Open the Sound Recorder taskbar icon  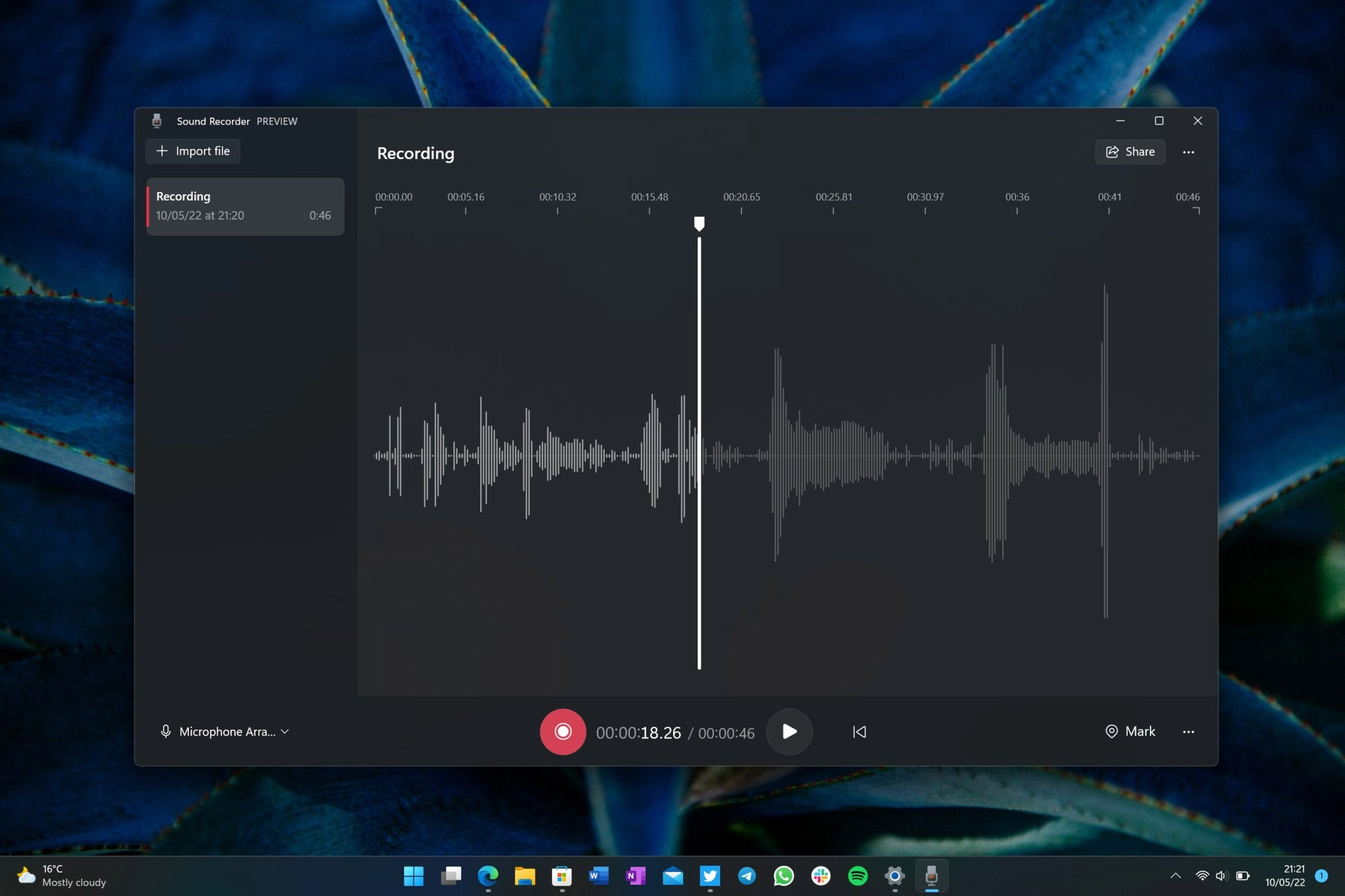tap(931, 876)
